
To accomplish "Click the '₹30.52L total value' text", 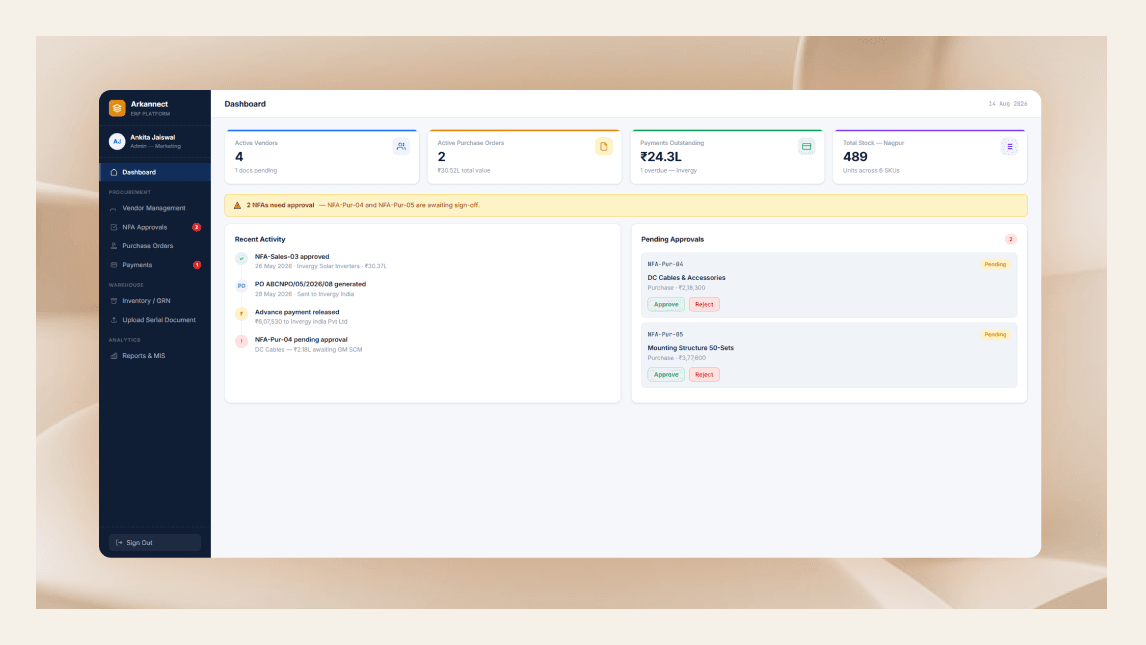I will pos(463,171).
